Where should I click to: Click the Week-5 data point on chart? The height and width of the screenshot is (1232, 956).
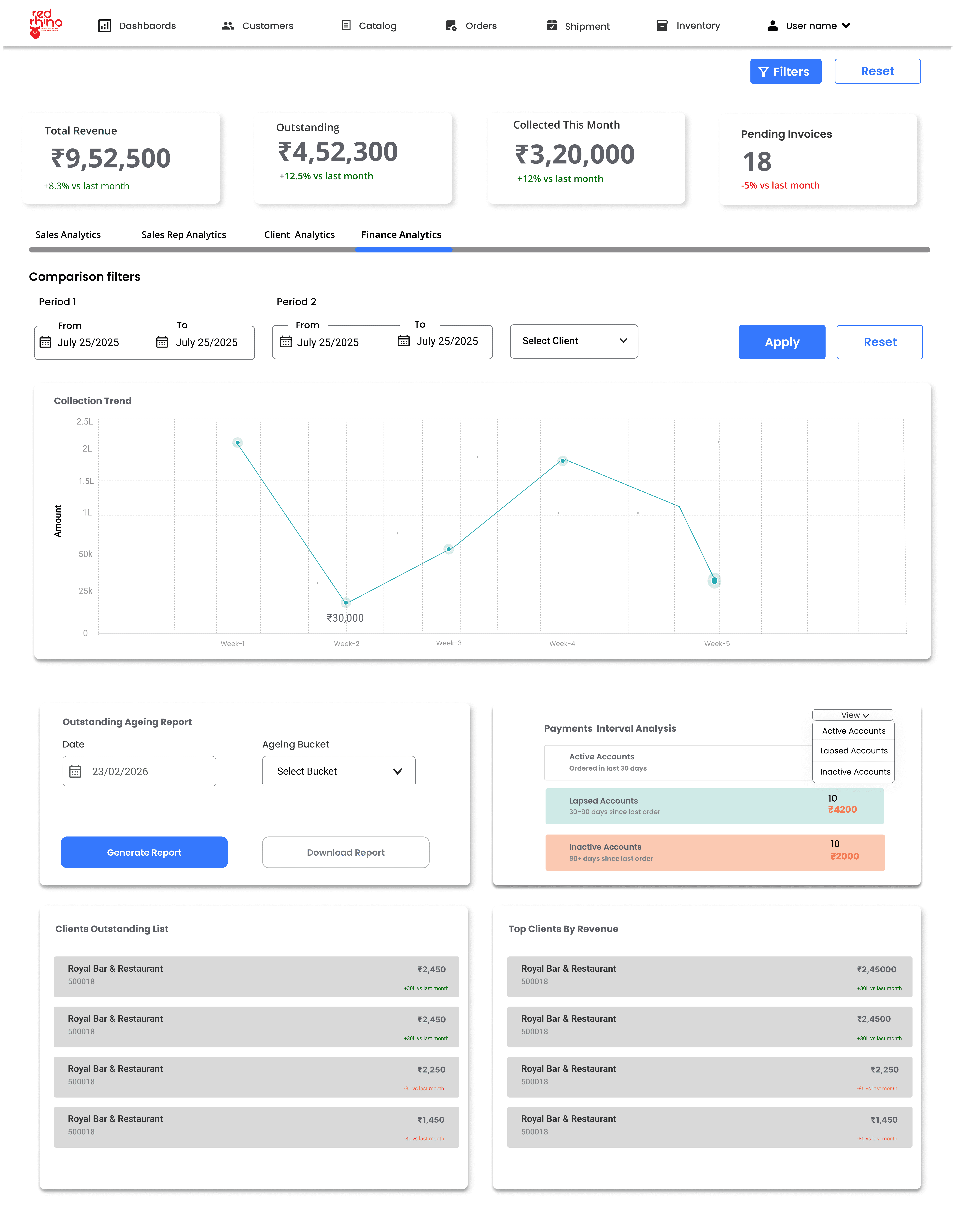[x=714, y=580]
